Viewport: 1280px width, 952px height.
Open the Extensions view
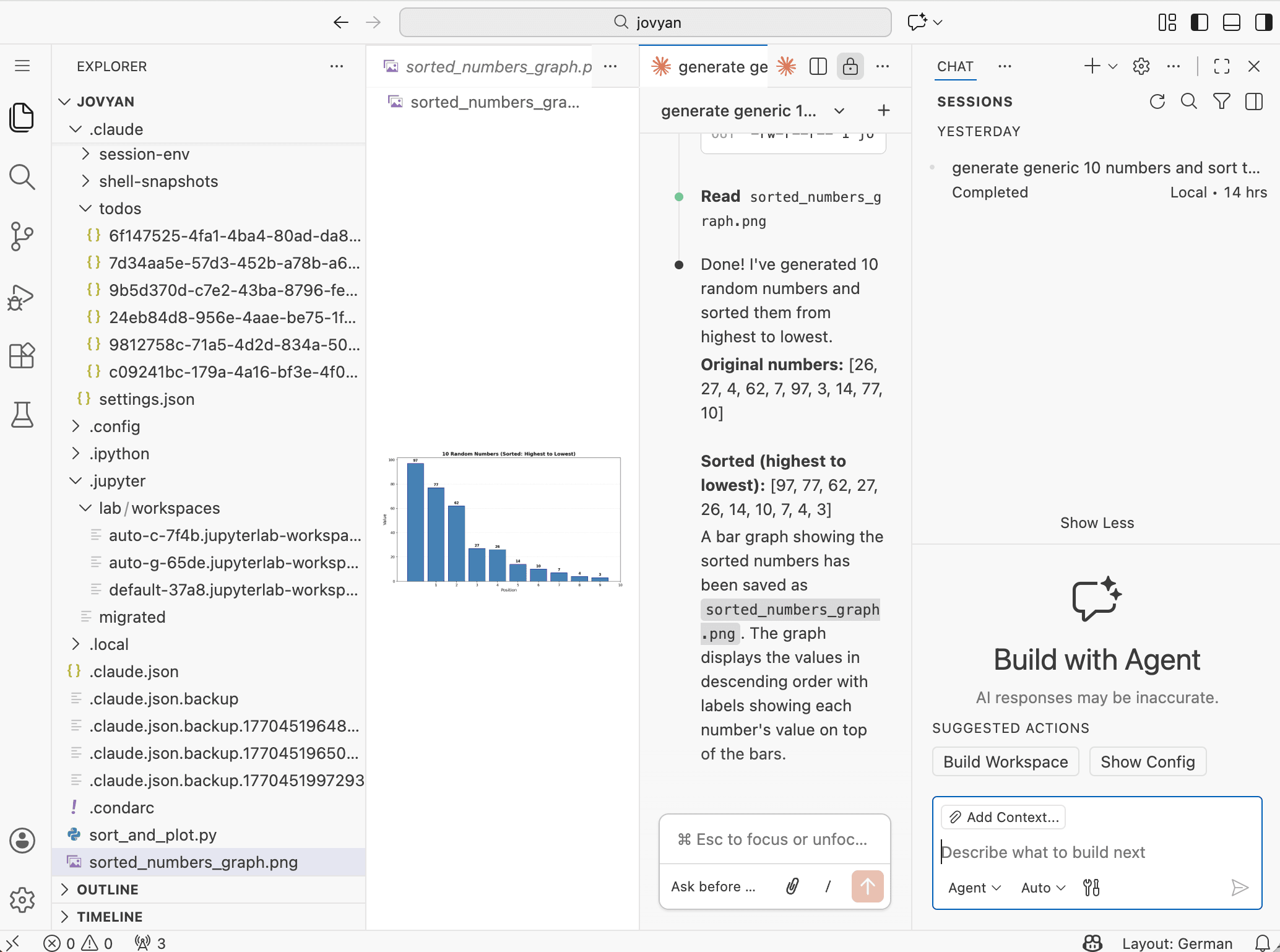(22, 355)
